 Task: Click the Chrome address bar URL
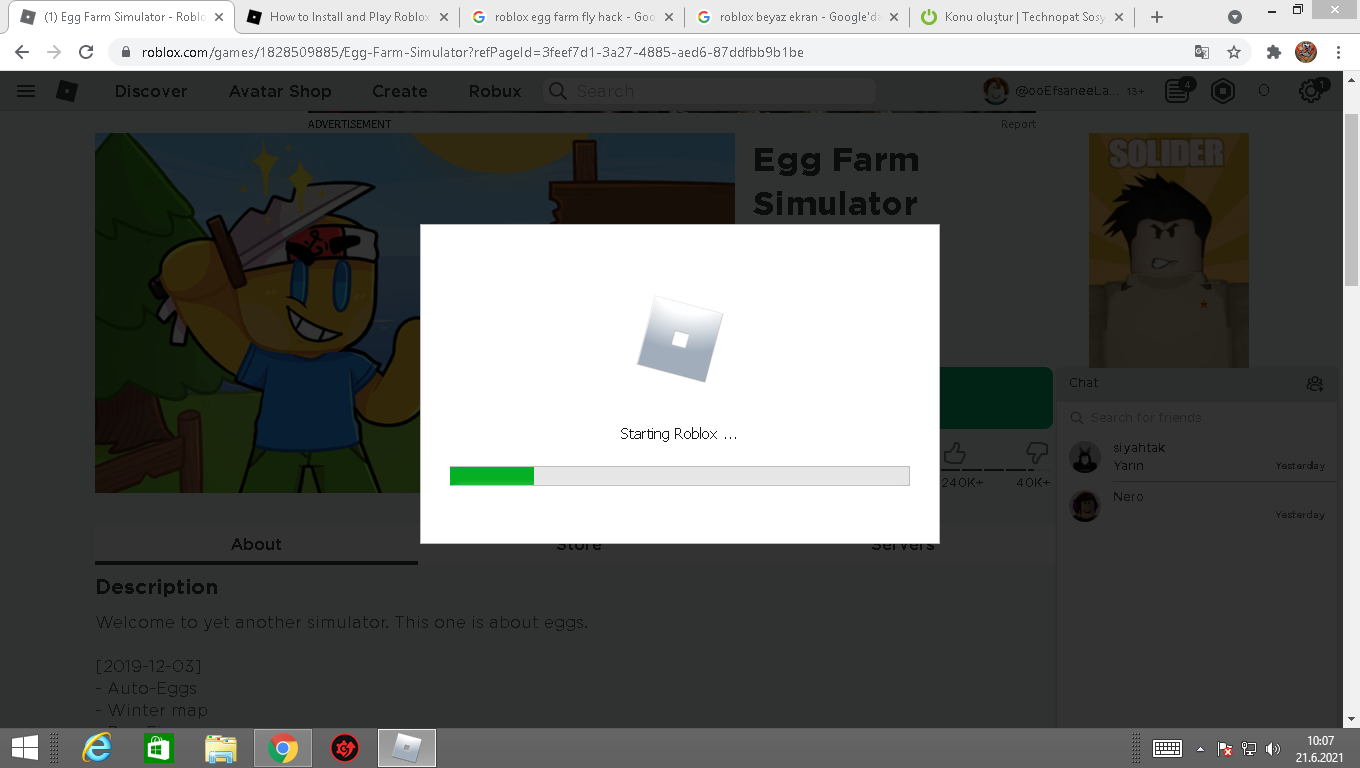[472, 52]
